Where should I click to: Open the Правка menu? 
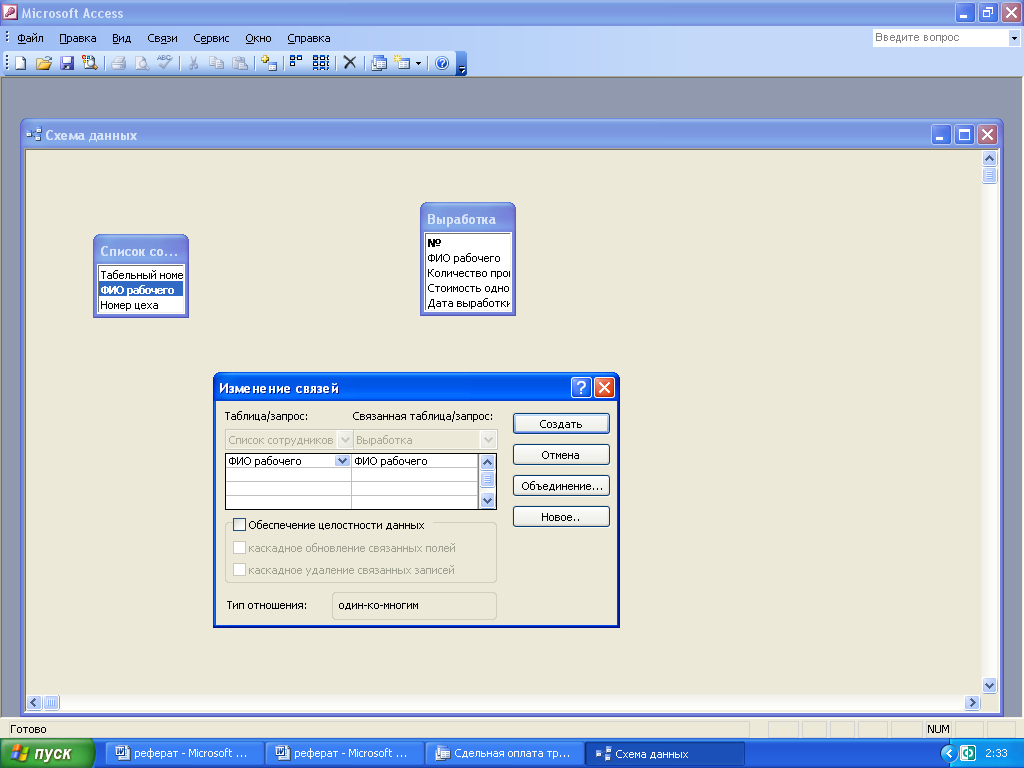coord(78,38)
